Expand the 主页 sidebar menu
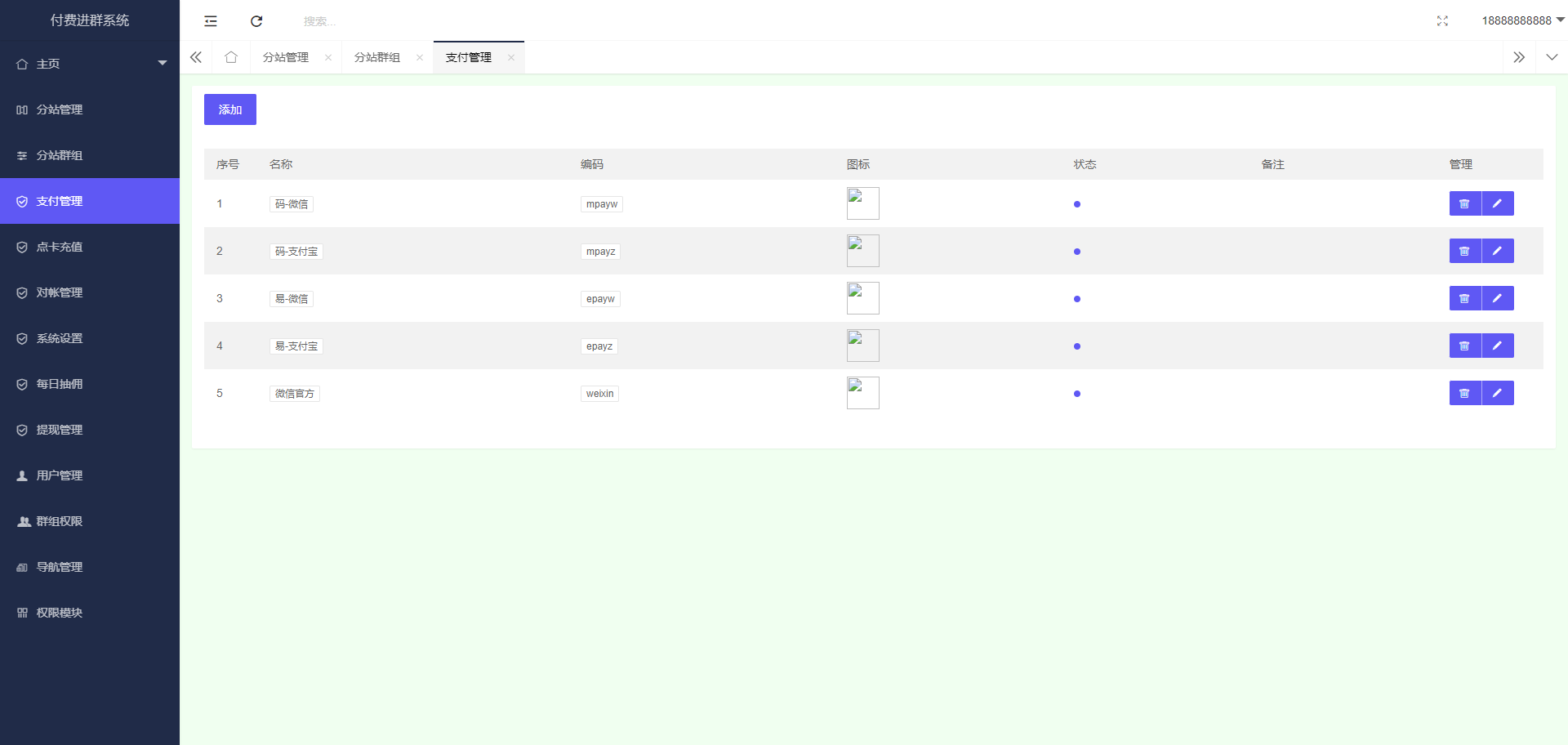 (x=90, y=64)
